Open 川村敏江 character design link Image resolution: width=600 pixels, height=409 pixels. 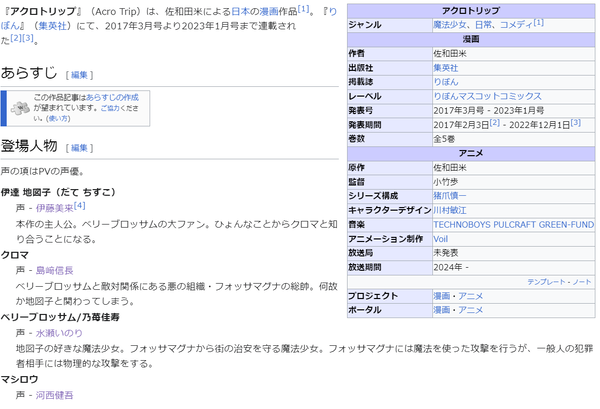450,210
